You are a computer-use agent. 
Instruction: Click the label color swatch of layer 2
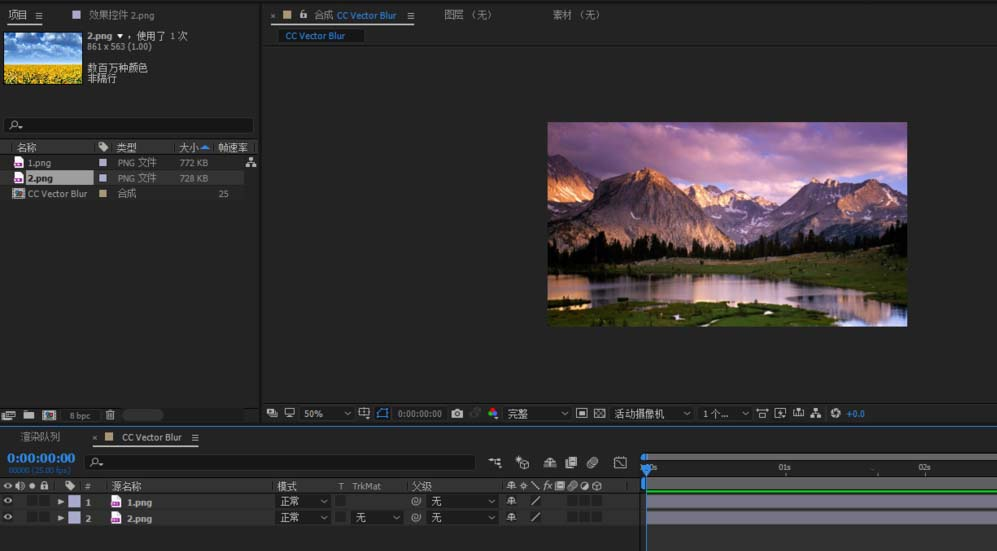tap(74, 518)
